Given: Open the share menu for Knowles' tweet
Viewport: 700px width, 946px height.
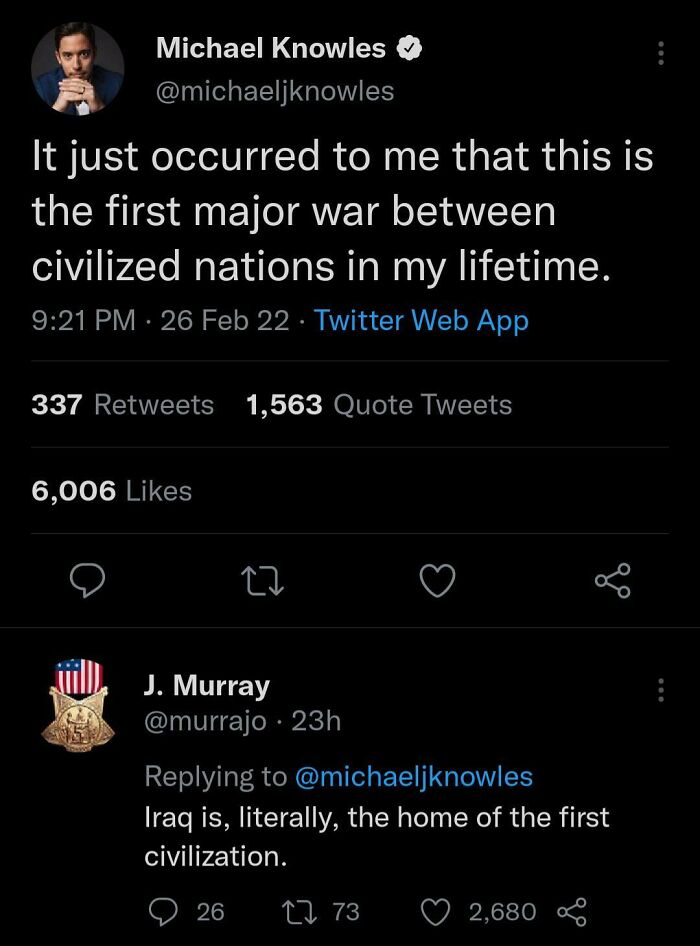Looking at the screenshot, I should click(x=614, y=581).
